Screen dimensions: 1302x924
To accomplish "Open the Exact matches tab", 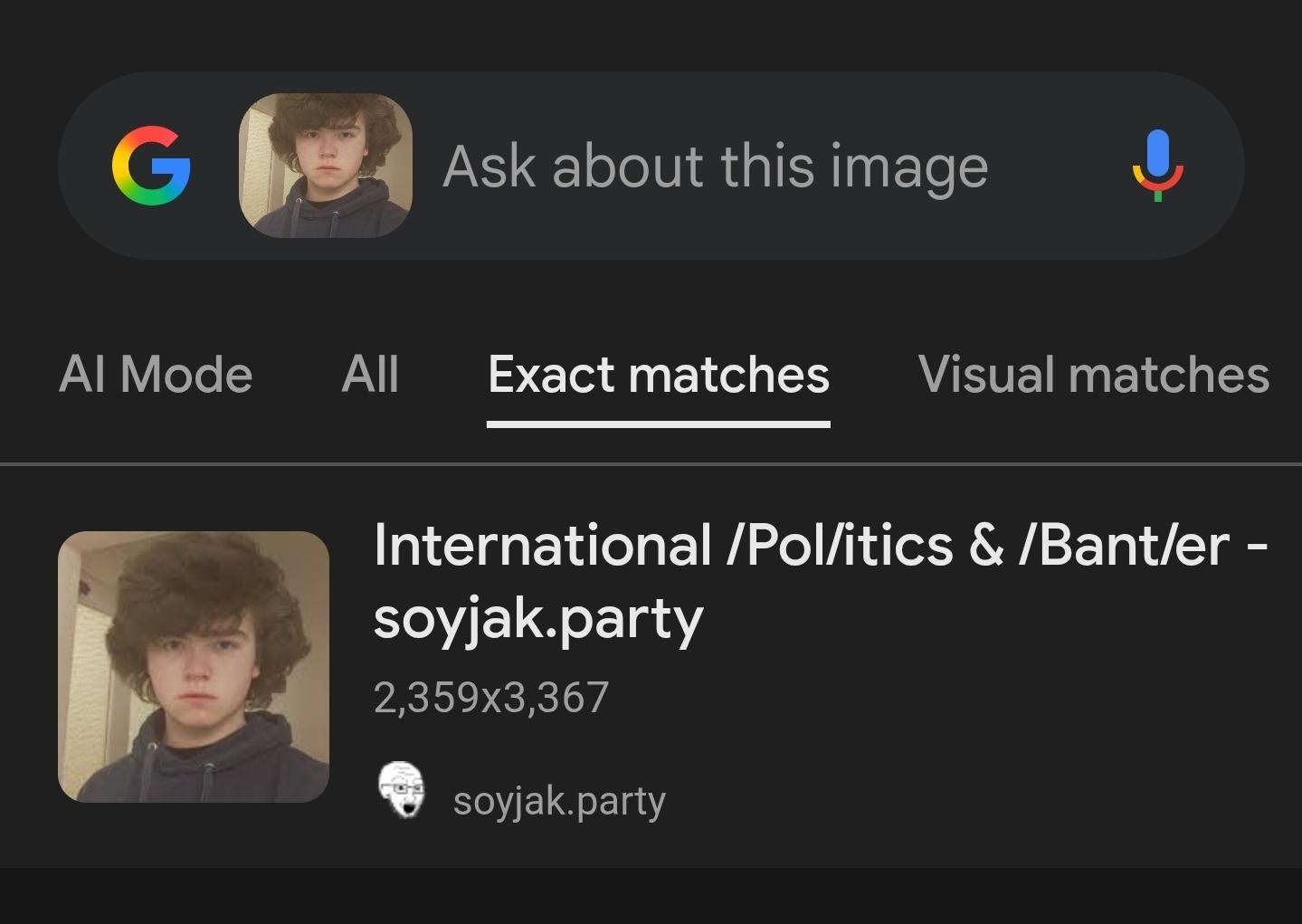I will pos(658,374).
